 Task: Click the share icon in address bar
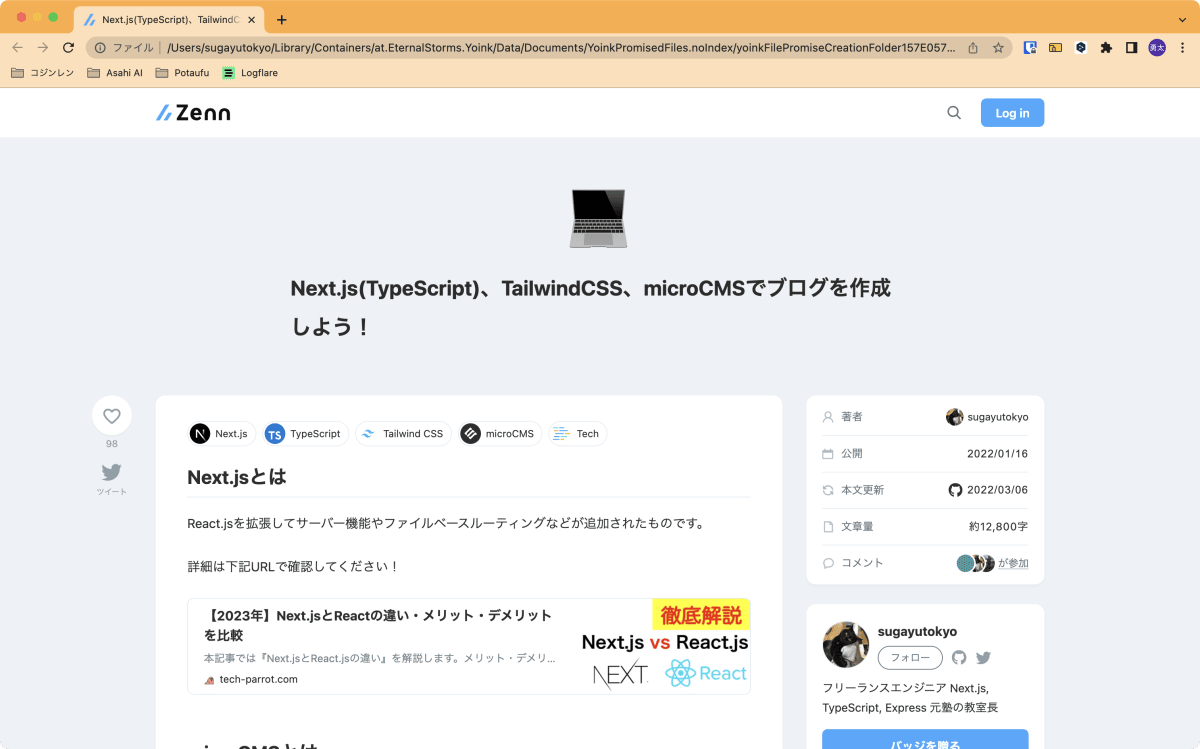click(973, 47)
